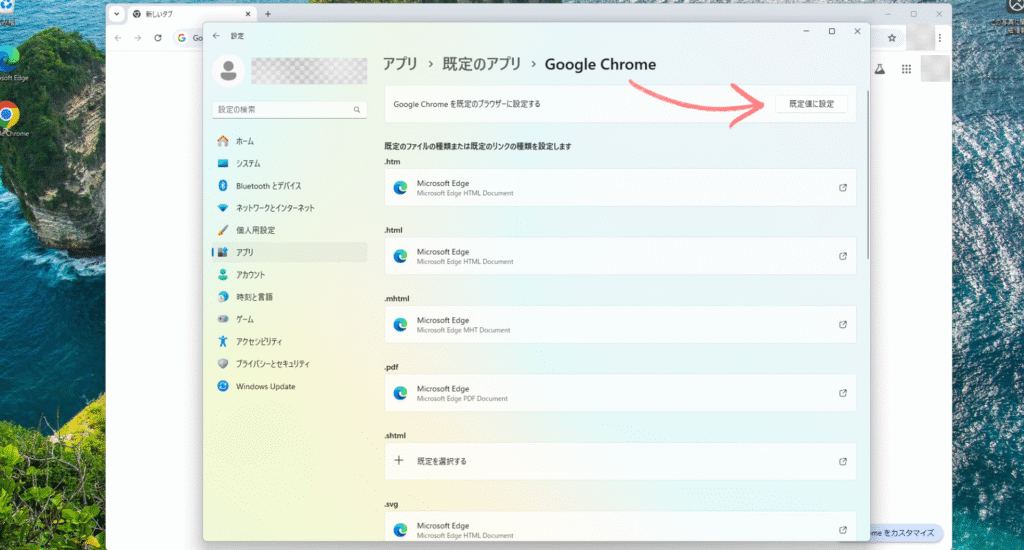The image size is (1024, 550).
Task: Open ネットワークとインターネット in the sidebar
Action: pos(289,208)
